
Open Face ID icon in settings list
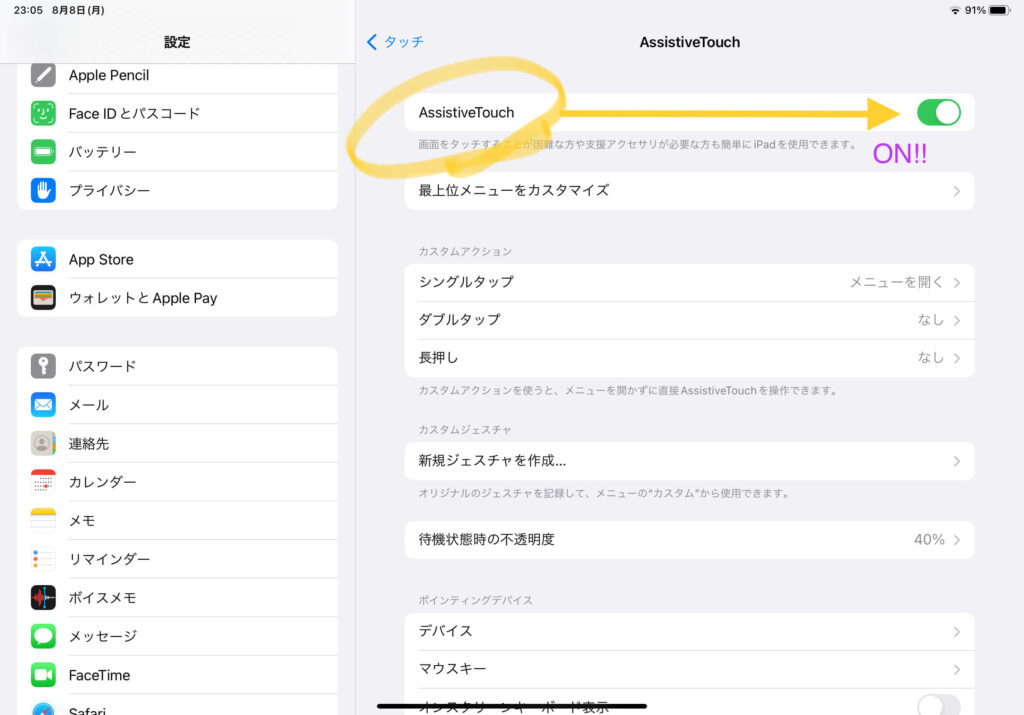pyautogui.click(x=43, y=113)
